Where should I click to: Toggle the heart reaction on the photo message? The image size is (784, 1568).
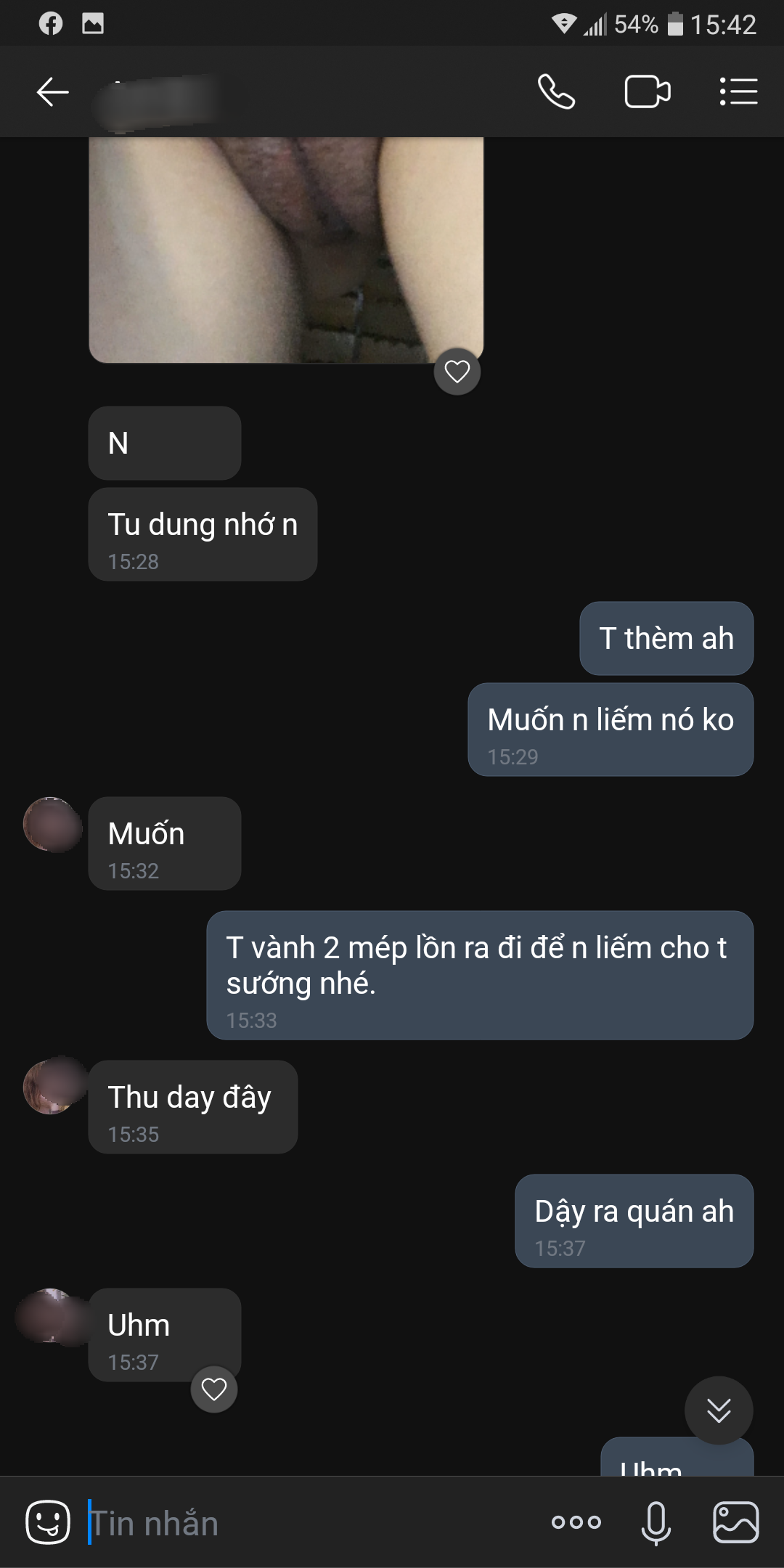point(457,372)
